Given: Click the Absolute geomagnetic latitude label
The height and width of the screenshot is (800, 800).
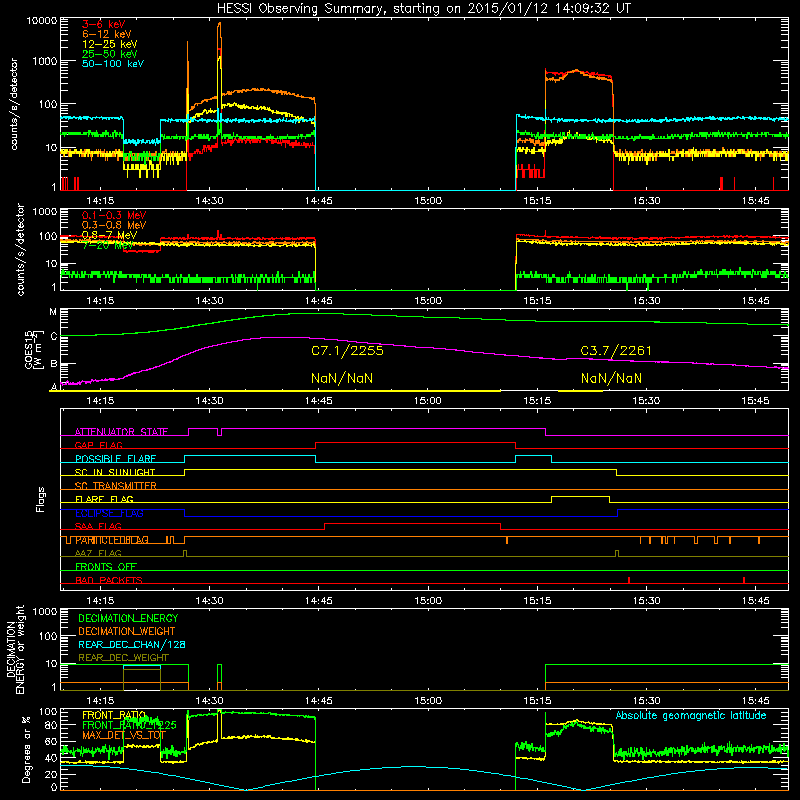Looking at the screenshot, I should tap(691, 715).
